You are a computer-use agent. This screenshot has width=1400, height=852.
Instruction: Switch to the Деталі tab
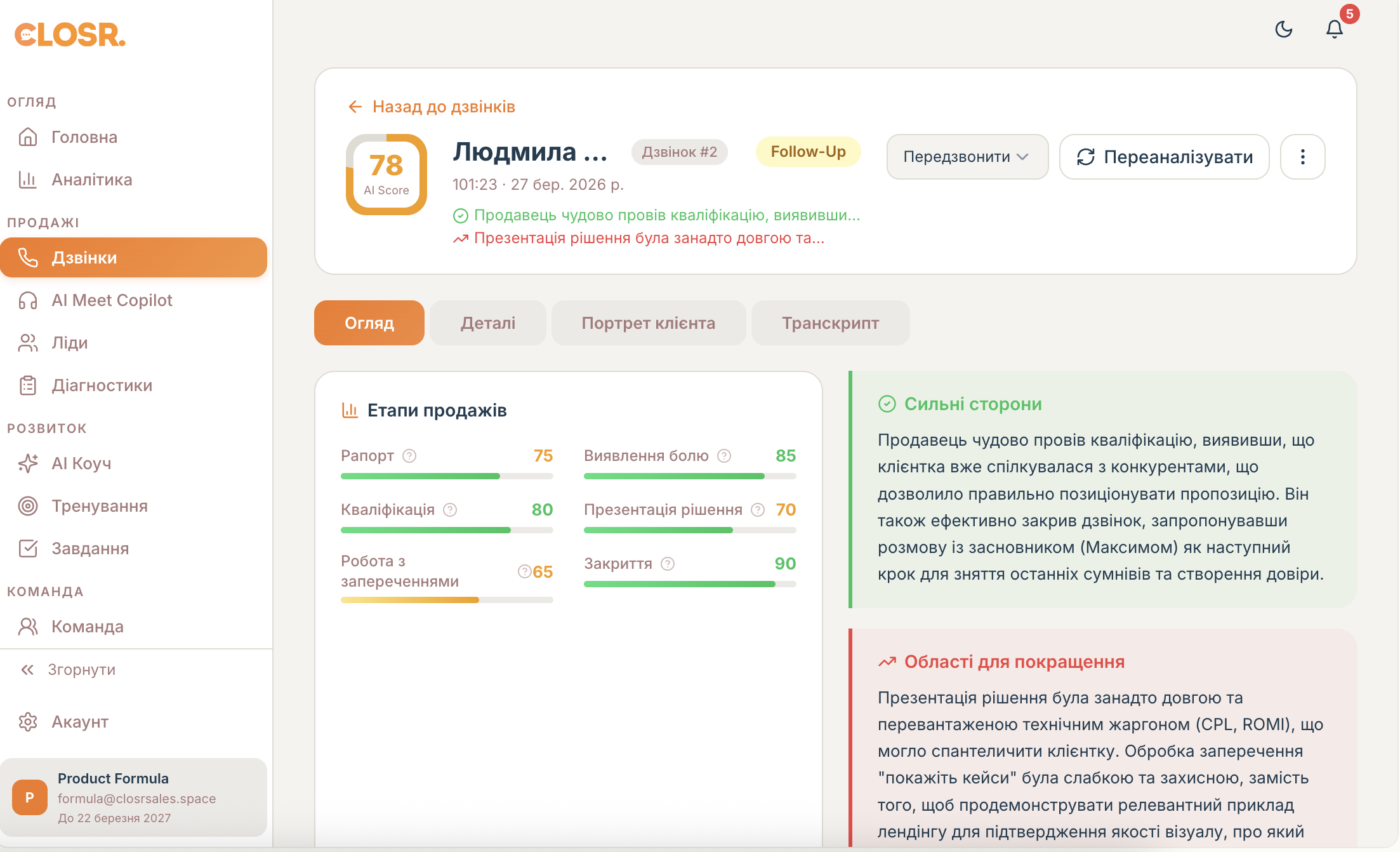click(x=487, y=323)
